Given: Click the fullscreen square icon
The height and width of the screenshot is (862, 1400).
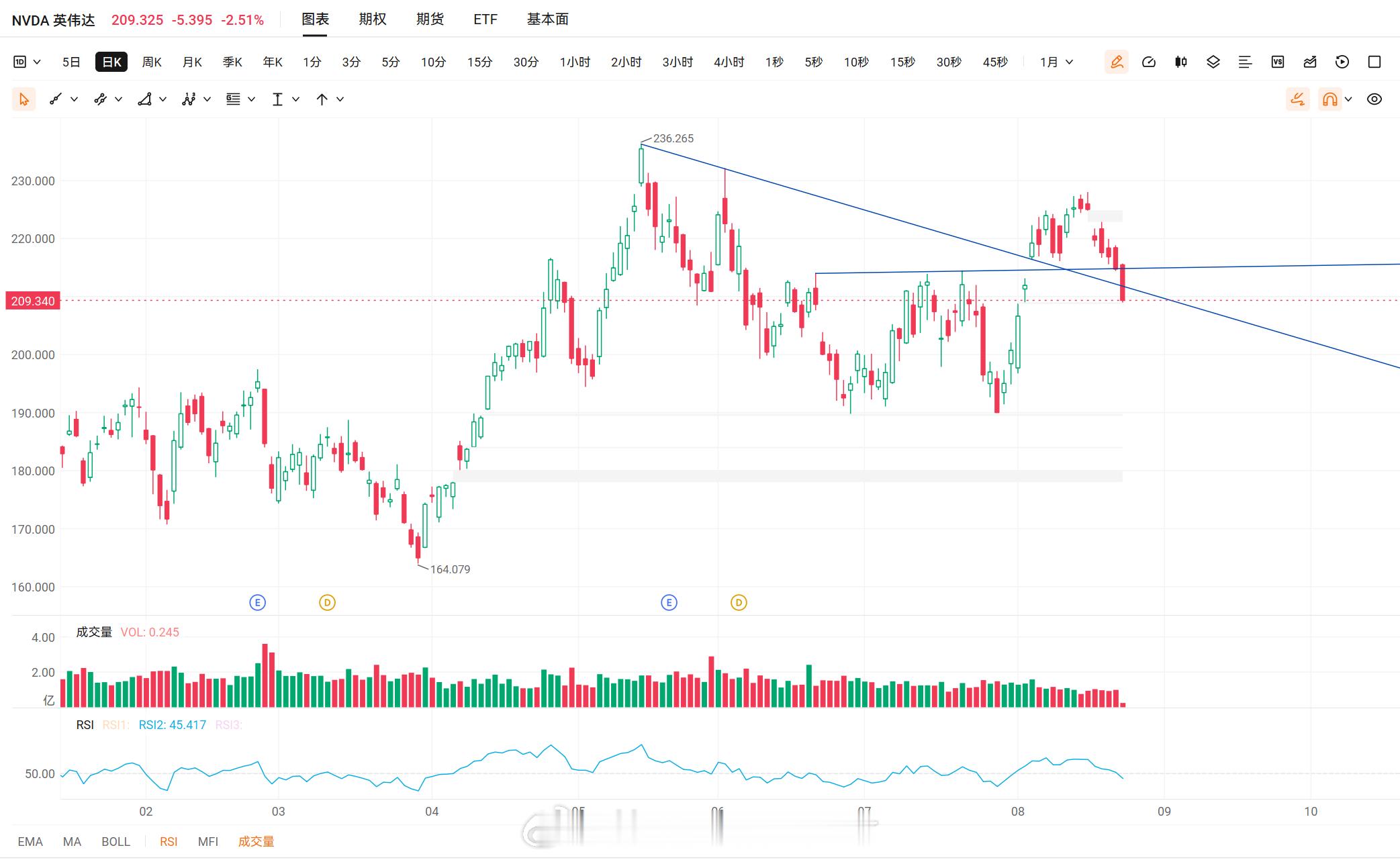Looking at the screenshot, I should [1374, 62].
